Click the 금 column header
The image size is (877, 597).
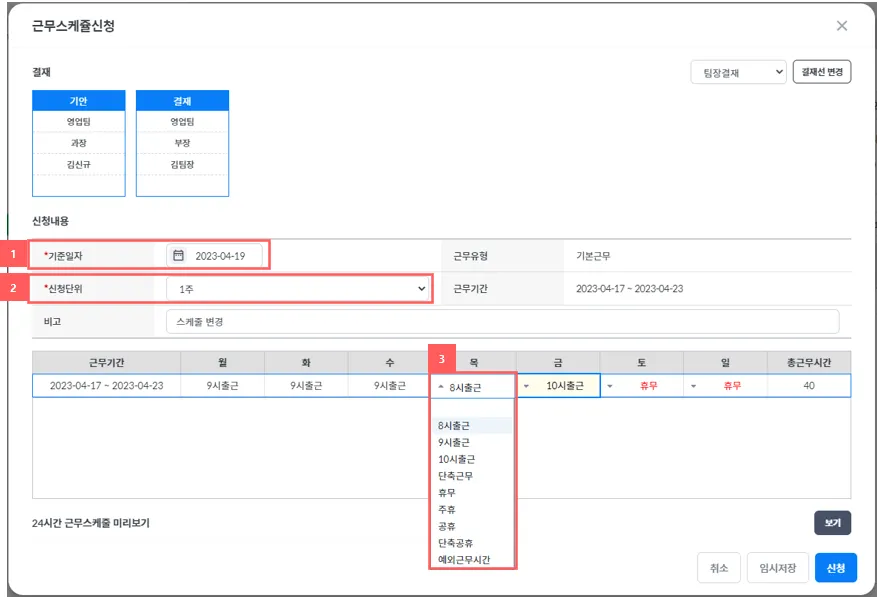click(x=558, y=363)
